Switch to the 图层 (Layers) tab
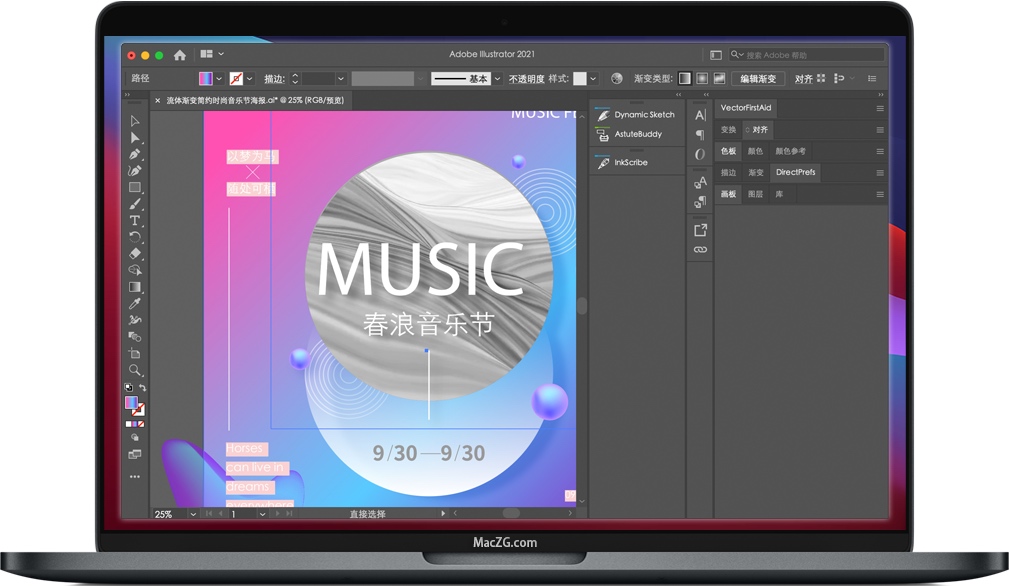The width and height of the screenshot is (1009, 586). 756,194
